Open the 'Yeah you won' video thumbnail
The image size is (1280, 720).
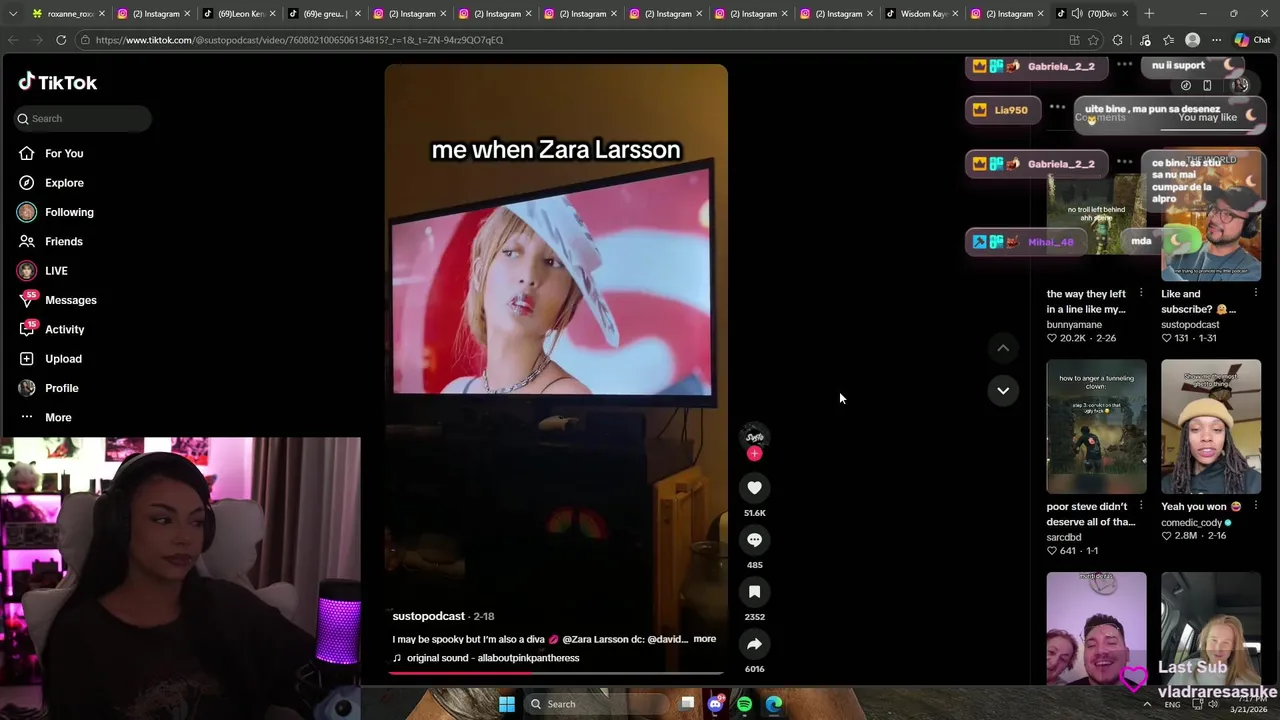tap(1211, 427)
